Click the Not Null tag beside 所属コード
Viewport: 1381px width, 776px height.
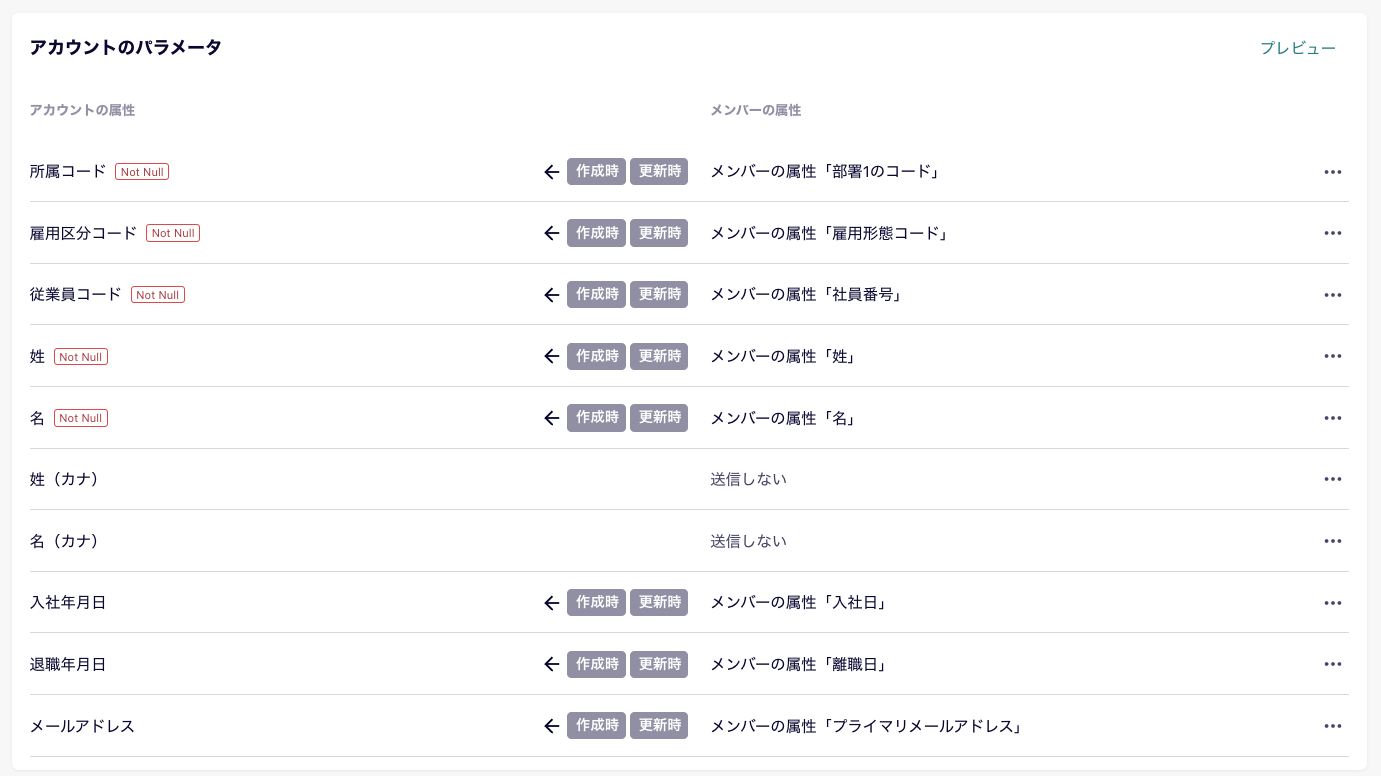pyautogui.click(x=142, y=172)
